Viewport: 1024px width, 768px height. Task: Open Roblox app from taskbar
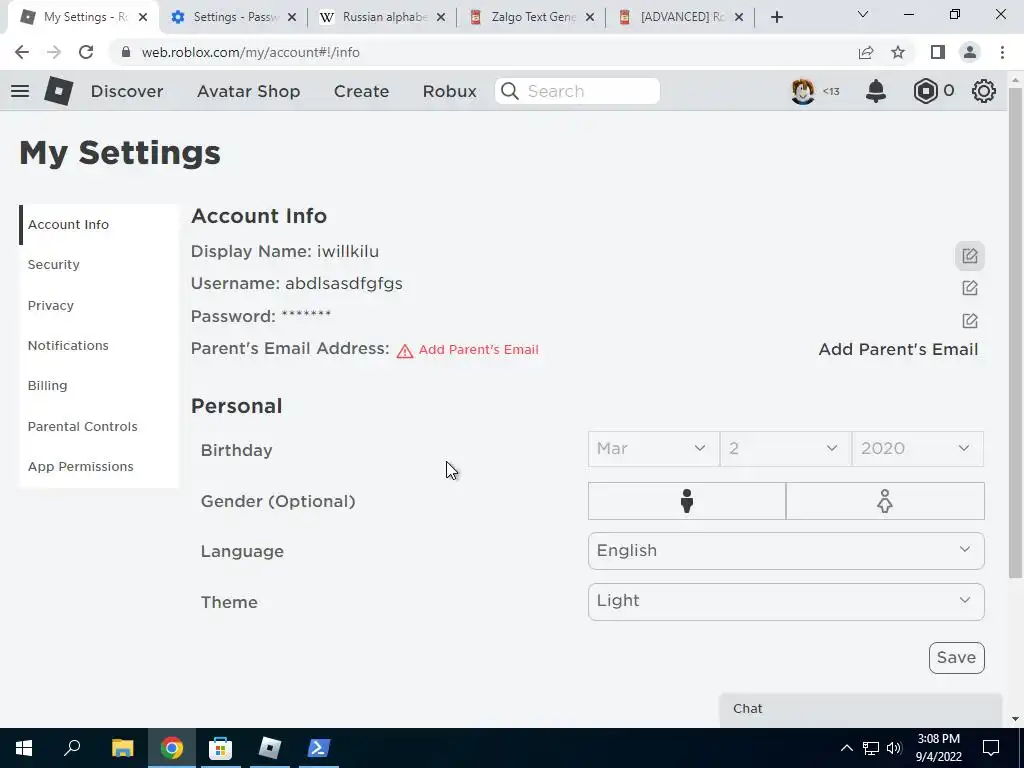(x=269, y=748)
